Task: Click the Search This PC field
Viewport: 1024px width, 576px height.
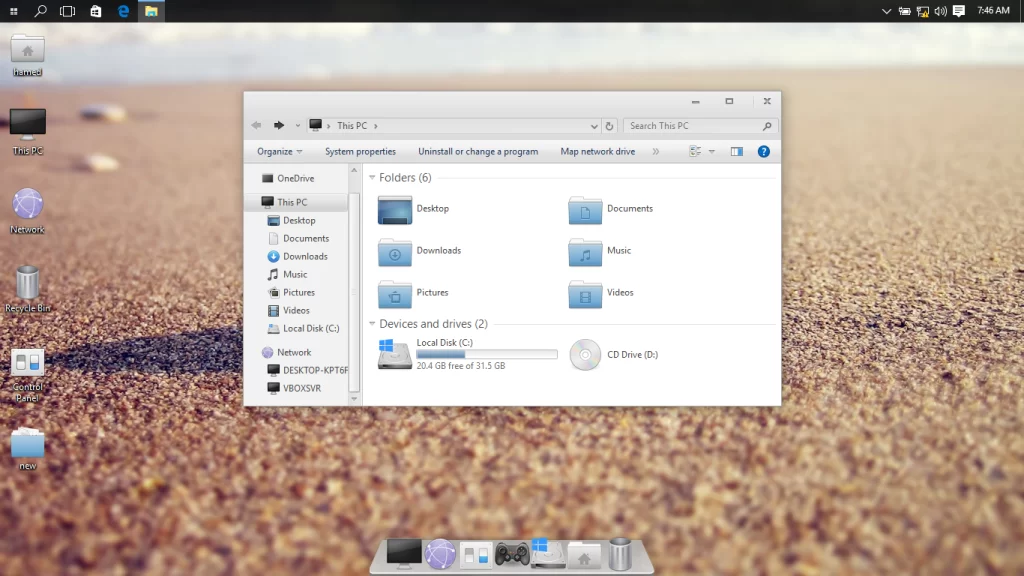Action: tap(693, 126)
